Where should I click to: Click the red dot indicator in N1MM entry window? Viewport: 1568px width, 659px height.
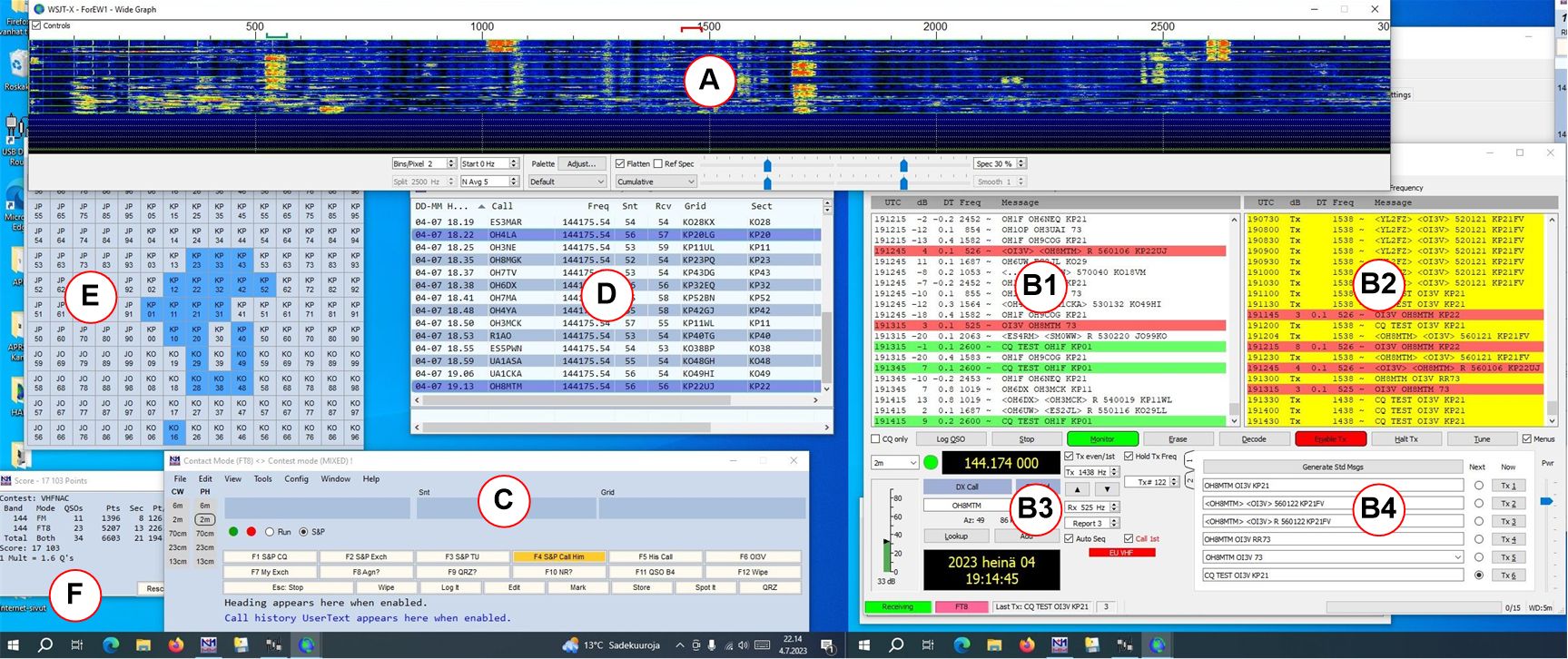coord(251,532)
